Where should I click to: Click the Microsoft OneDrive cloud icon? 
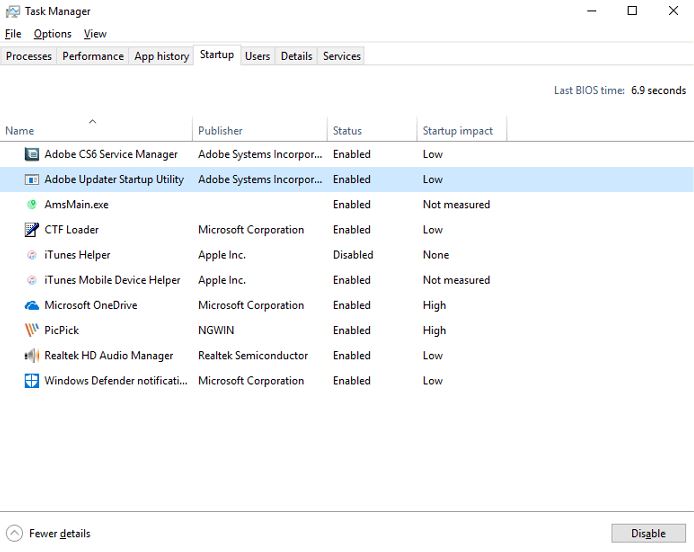[31, 305]
